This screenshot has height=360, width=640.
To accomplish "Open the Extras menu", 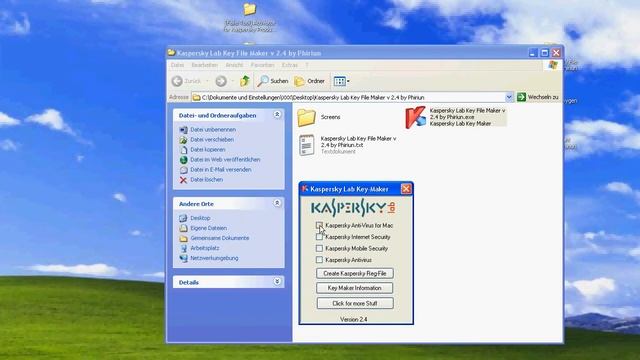I will tap(290, 65).
